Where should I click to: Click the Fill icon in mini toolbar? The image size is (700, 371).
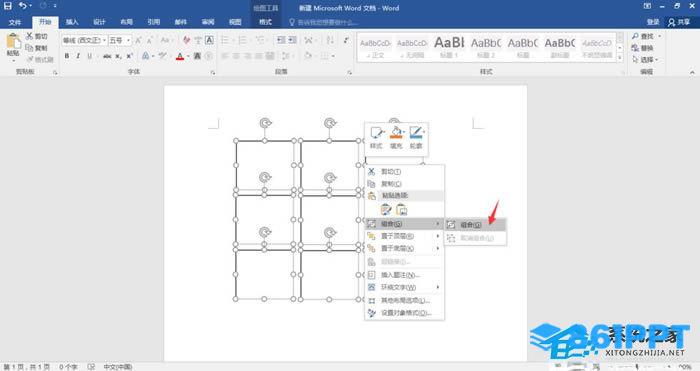396,137
